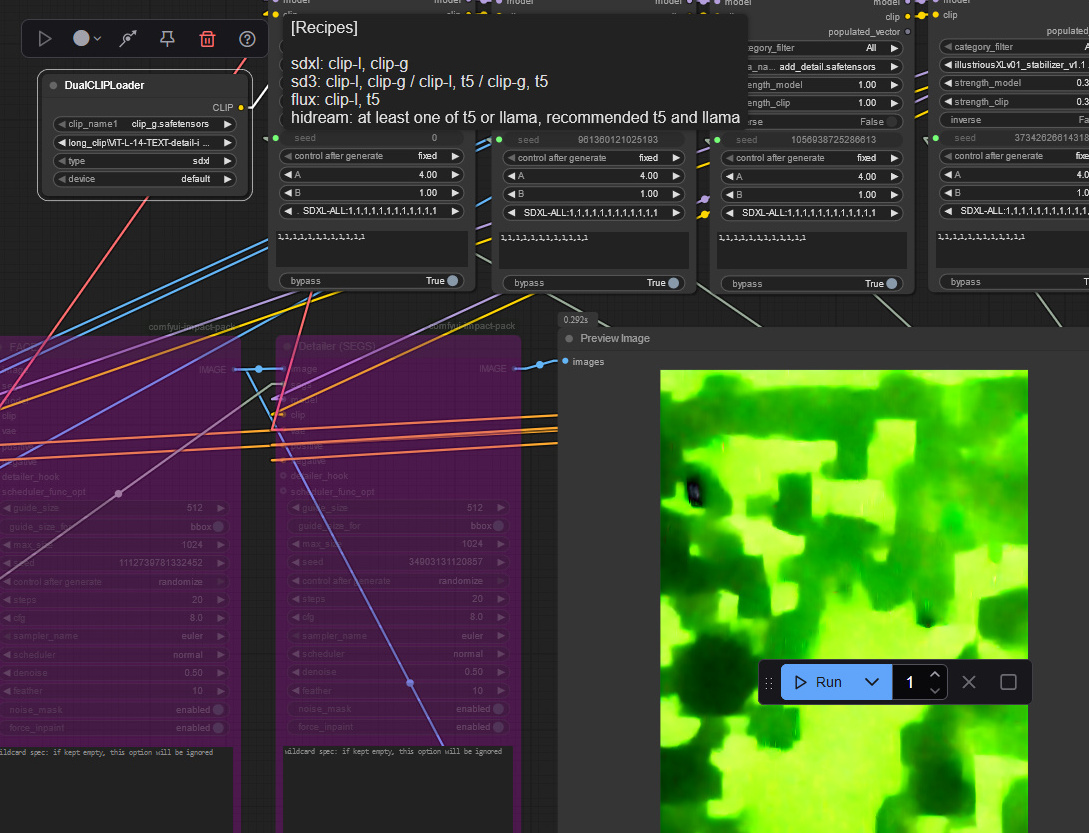The image size is (1089, 833).
Task: Open the device default dropdown in DualCLIPLoader
Action: point(144,179)
